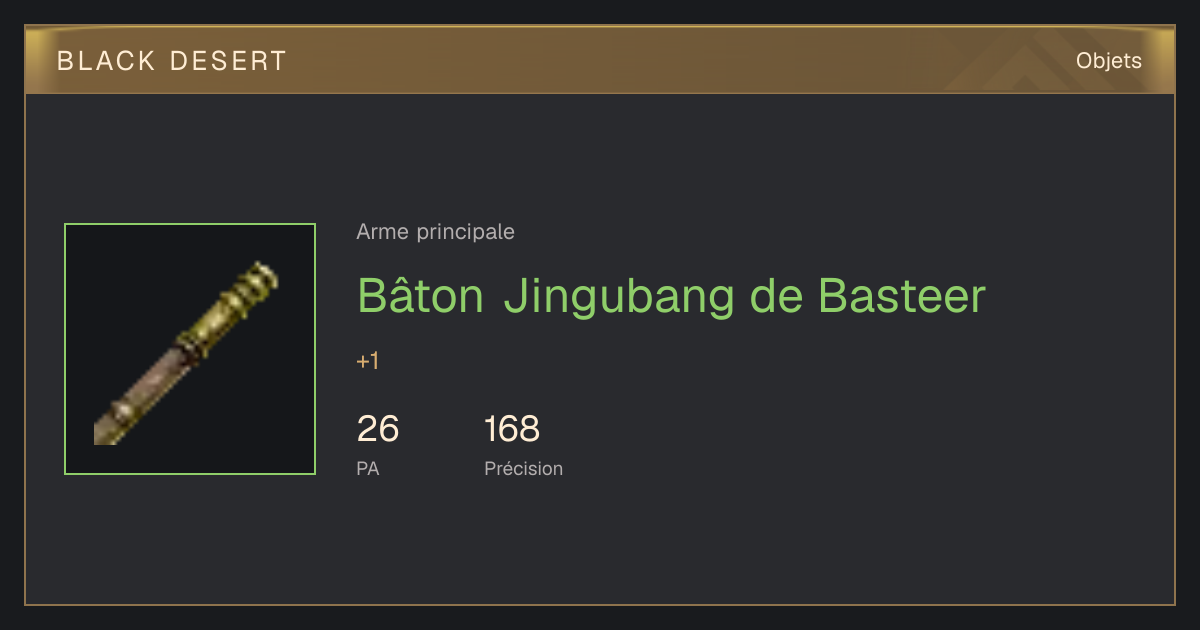Select the +1 enhancement level text

click(x=368, y=361)
